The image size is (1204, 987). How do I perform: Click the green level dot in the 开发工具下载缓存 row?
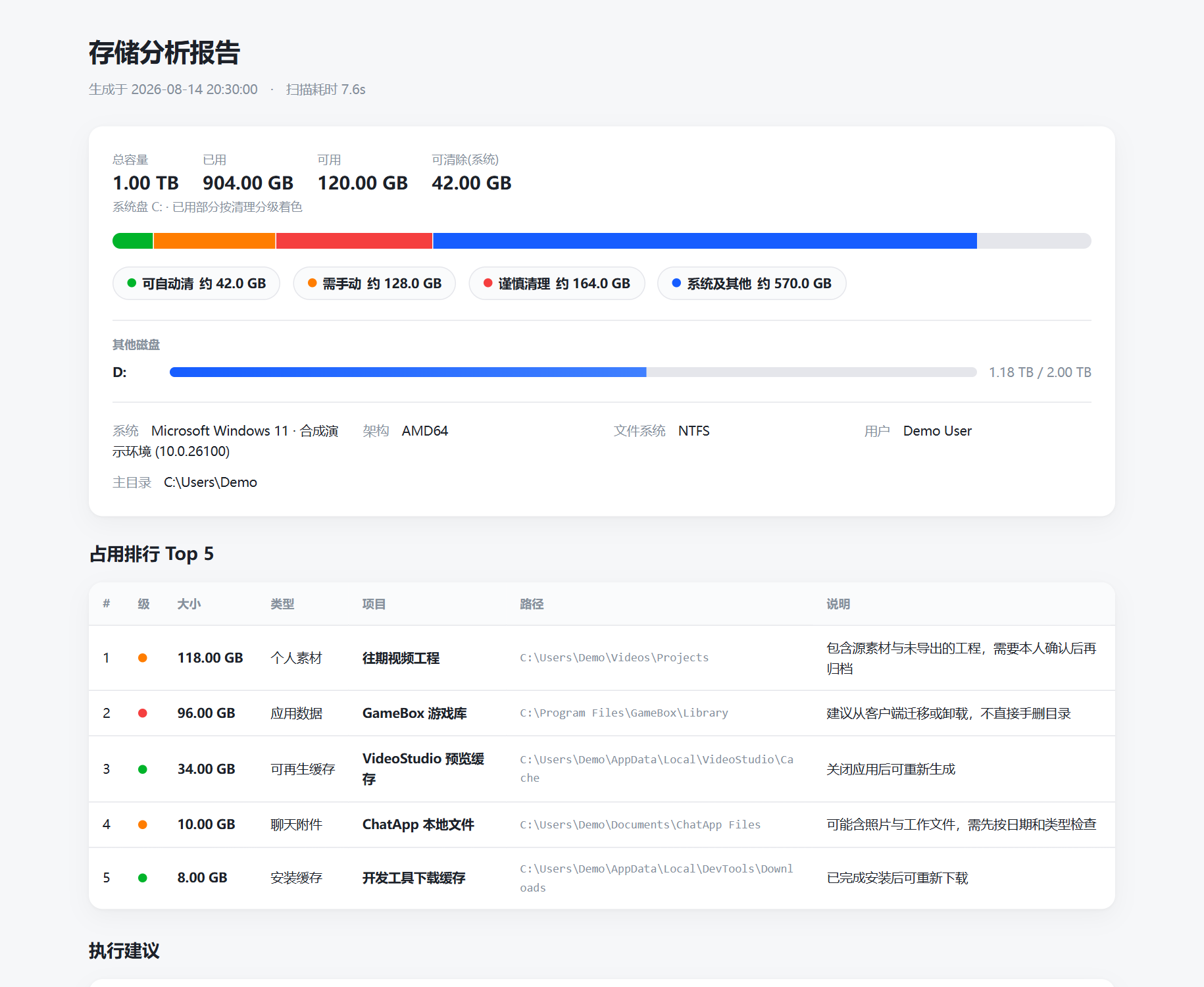coord(143,878)
